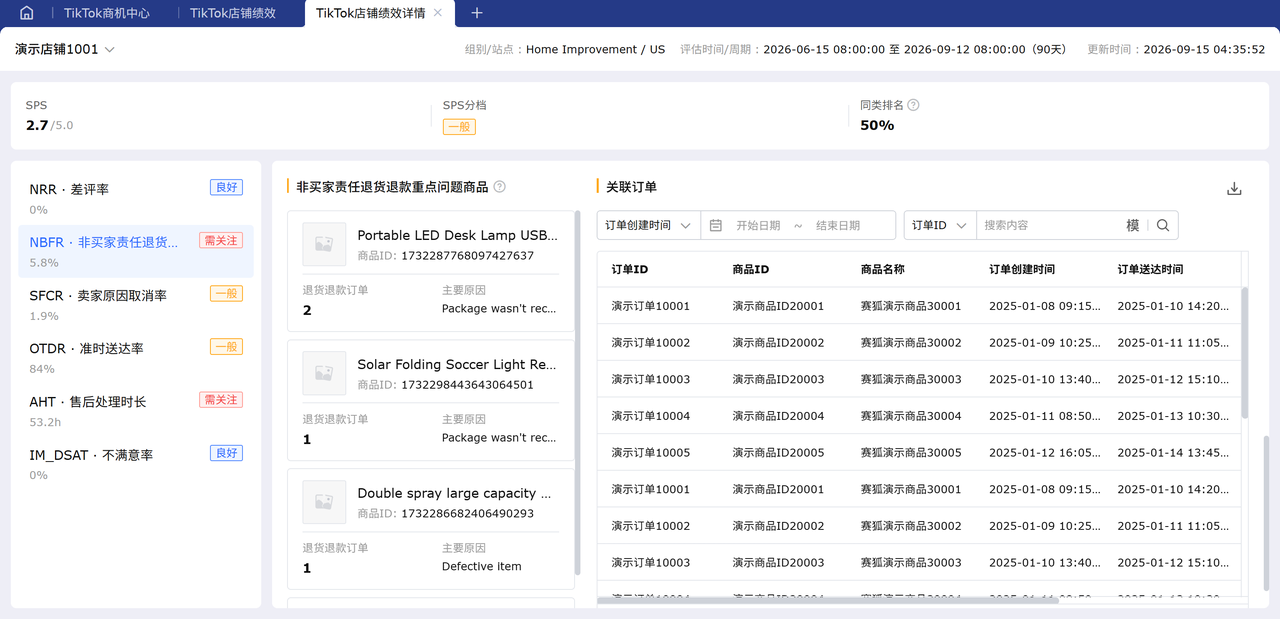The width and height of the screenshot is (1280, 619).
Task: Open the 订单ID search type dropdown
Action: (939, 226)
